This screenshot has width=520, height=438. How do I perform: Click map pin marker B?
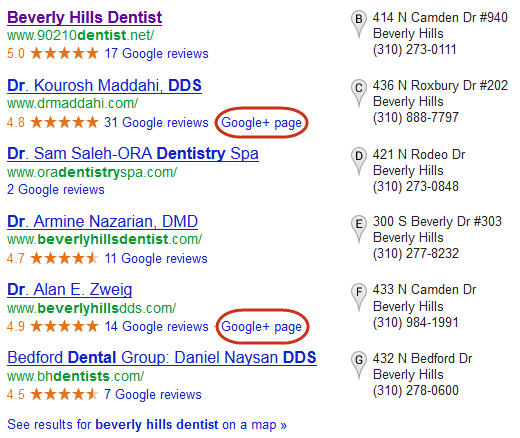pos(359,24)
